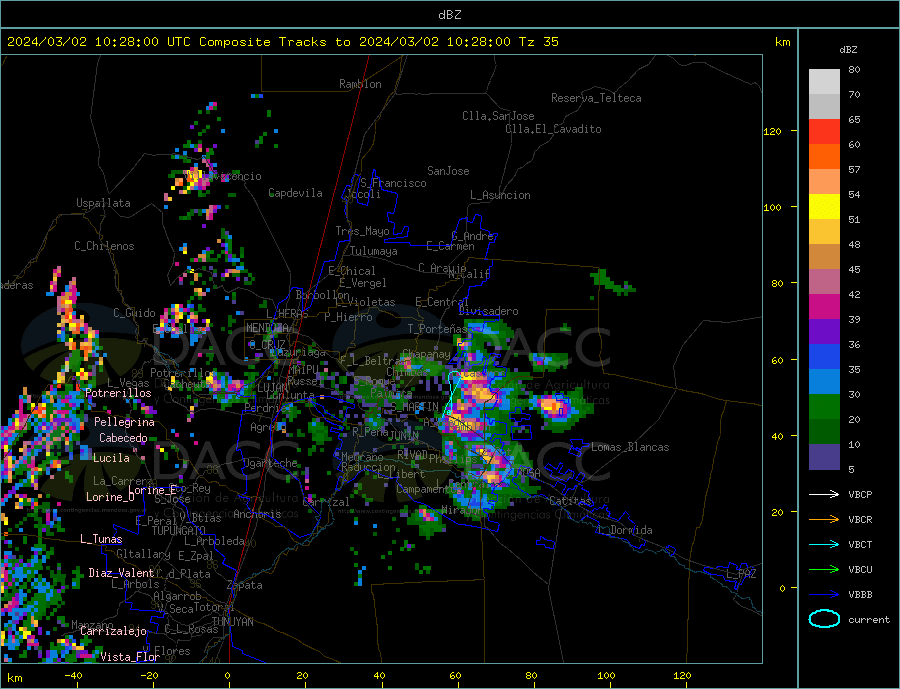Click the VBCP legend label
The width and height of the screenshot is (900, 689).
click(860, 494)
